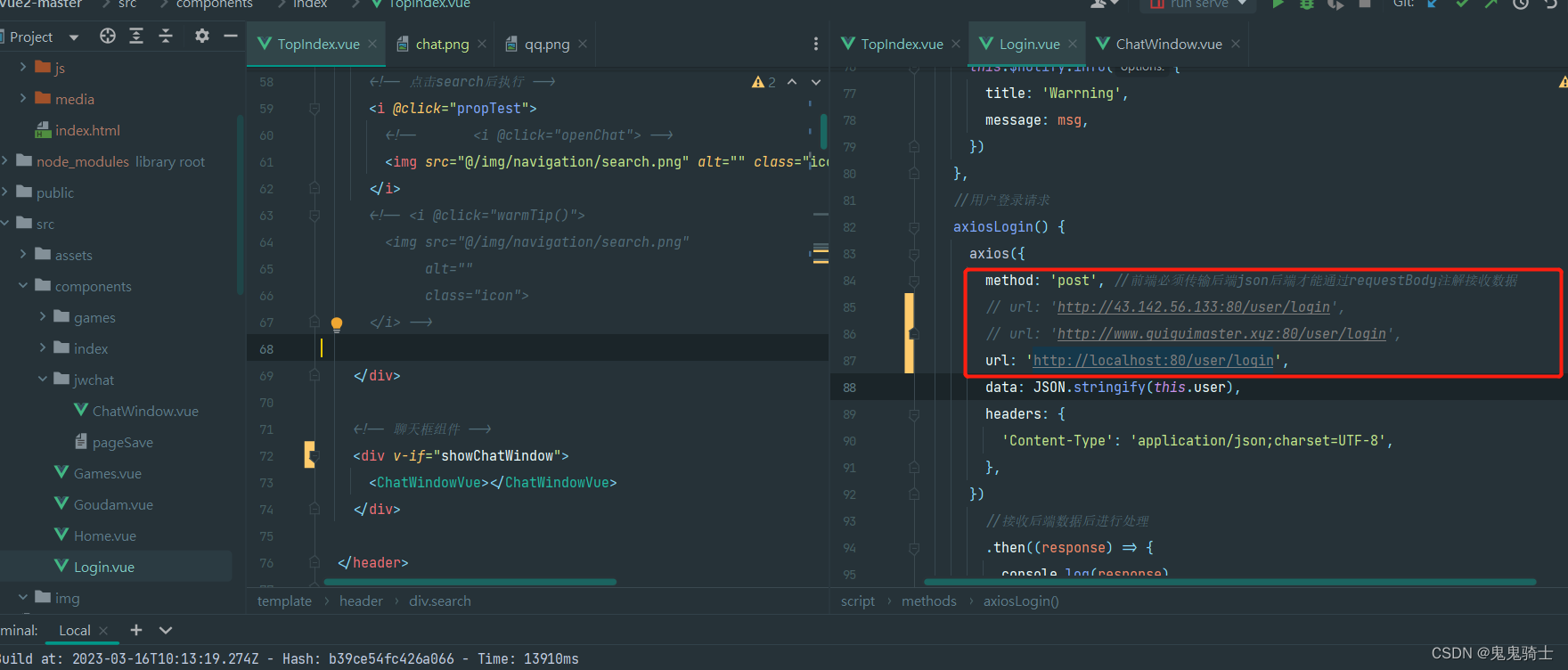Toggle code fold at line 76 header closing tag
The image size is (1568, 670).
tap(314, 563)
